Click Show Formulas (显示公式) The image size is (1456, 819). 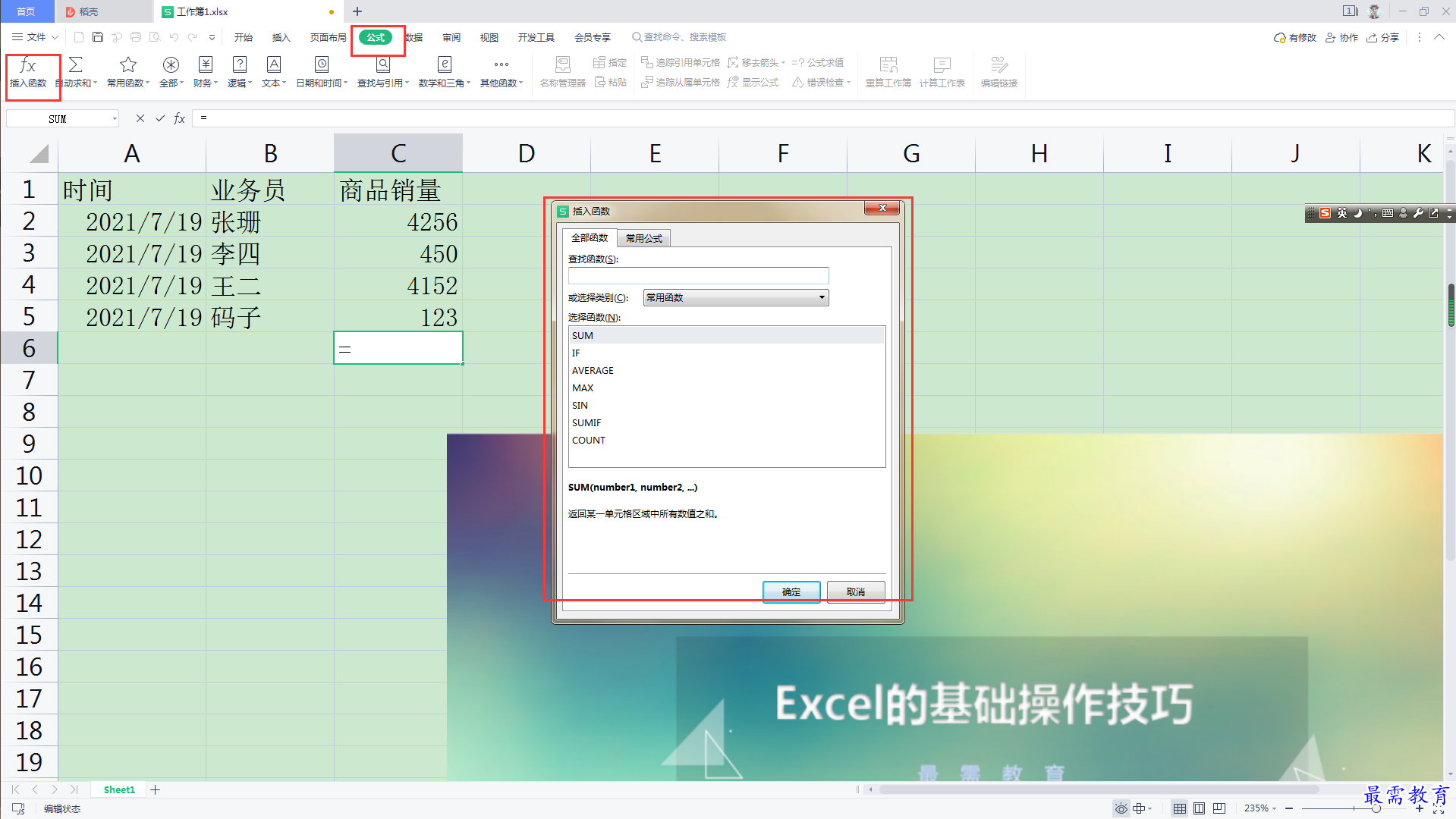(x=753, y=82)
